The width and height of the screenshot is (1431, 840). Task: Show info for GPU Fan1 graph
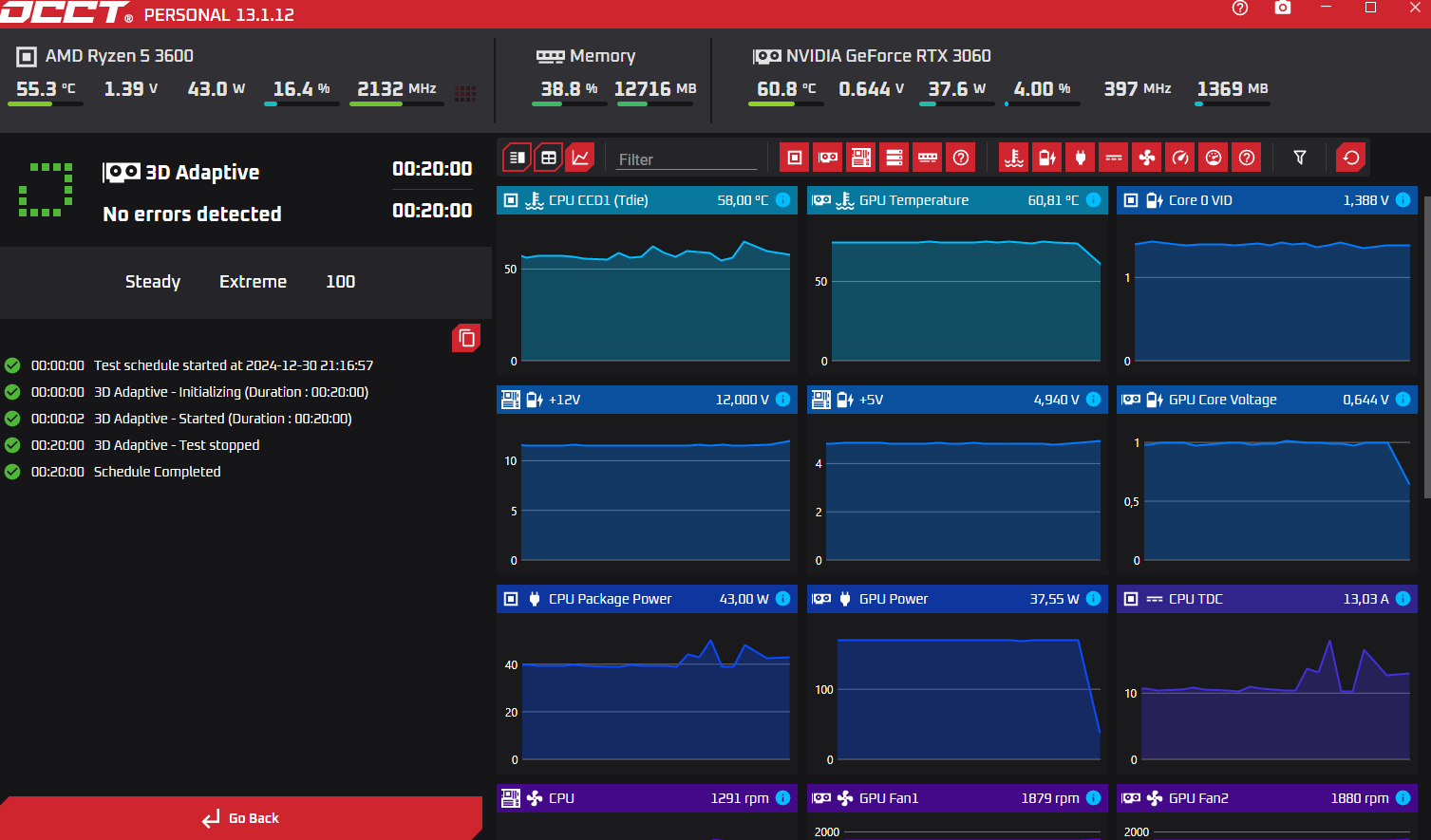click(x=1093, y=798)
